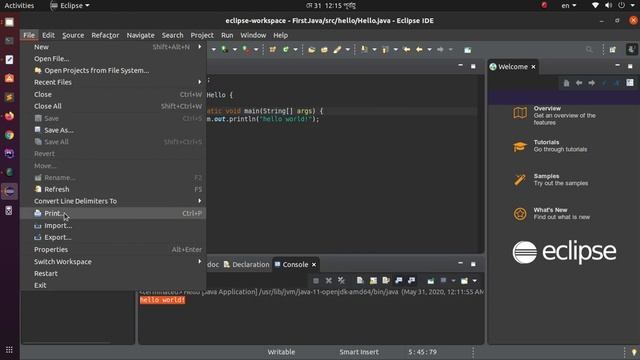Expand the Recent Files submenu arrow
Image resolution: width=640 pixels, height=360 pixels.
pyautogui.click(x=200, y=82)
